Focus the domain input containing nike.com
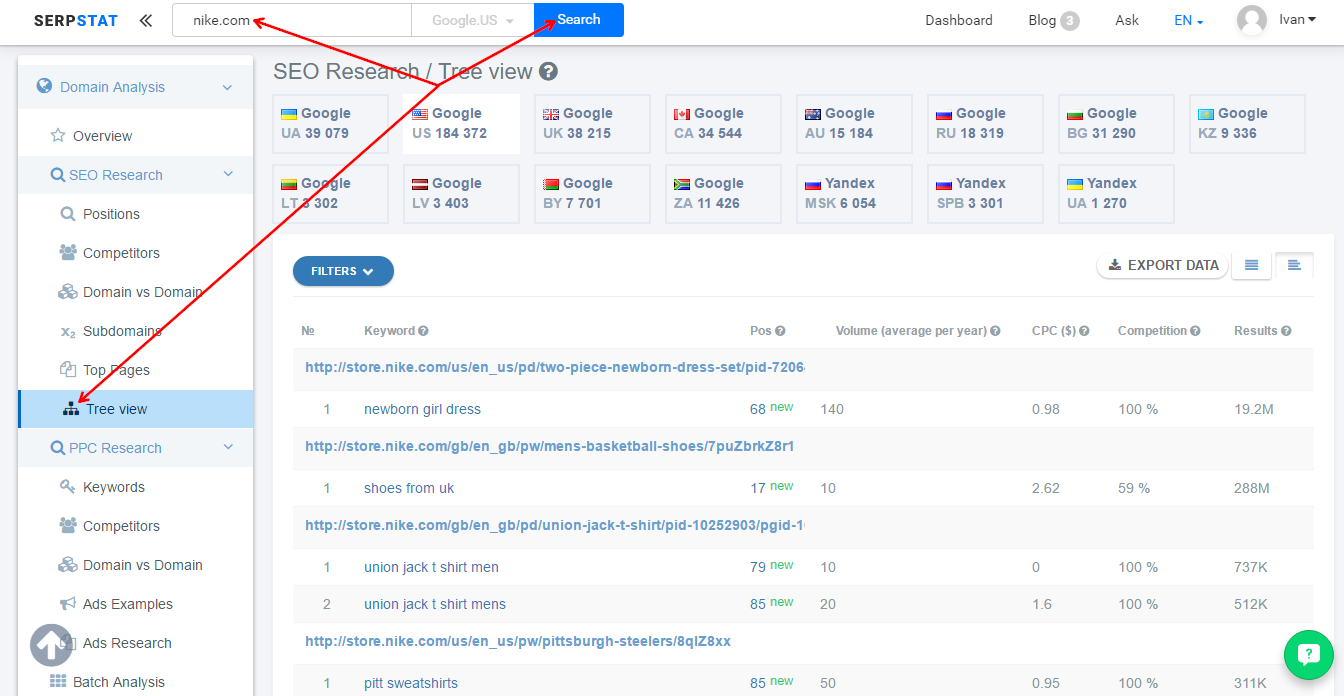The width and height of the screenshot is (1344, 696). coord(292,20)
